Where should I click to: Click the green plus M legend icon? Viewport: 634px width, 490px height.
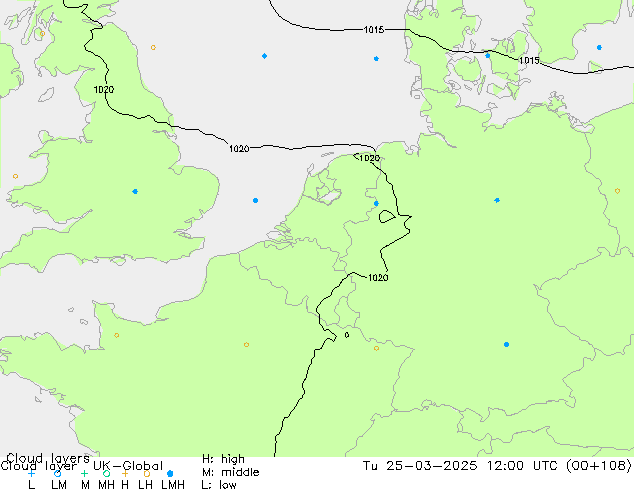[84, 473]
